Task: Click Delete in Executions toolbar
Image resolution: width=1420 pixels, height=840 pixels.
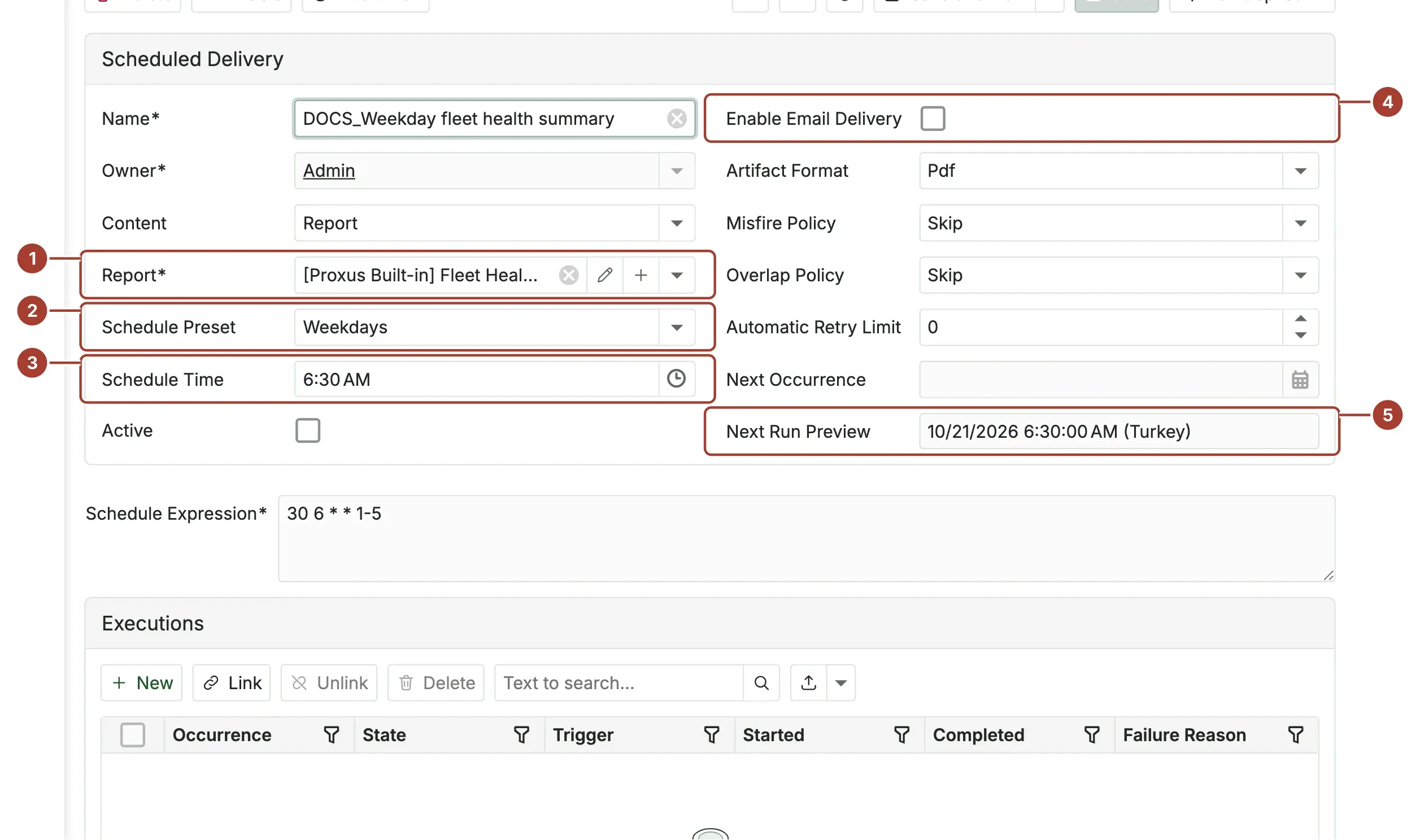Action: (x=436, y=683)
